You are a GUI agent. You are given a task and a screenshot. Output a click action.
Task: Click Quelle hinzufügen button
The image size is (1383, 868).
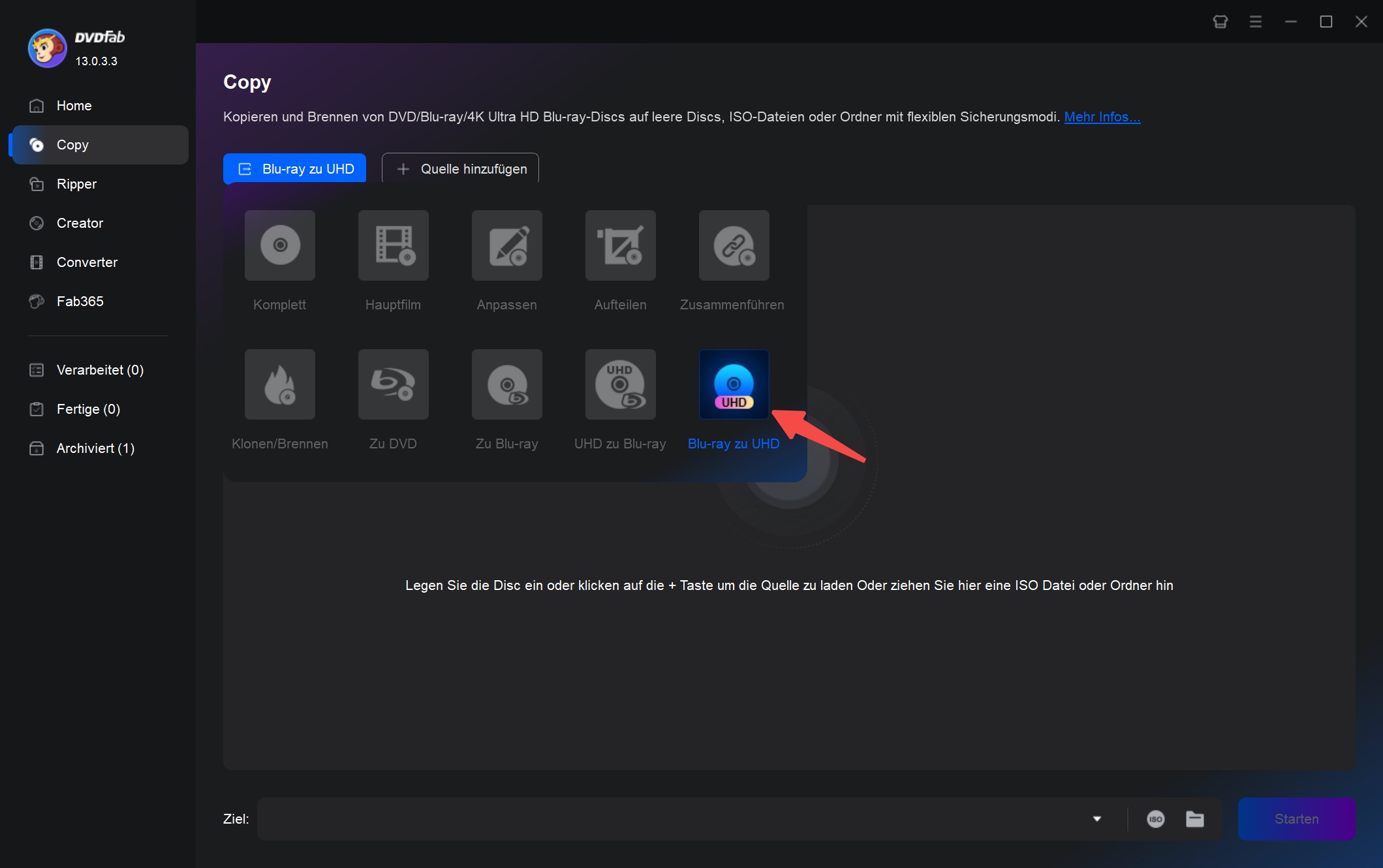click(460, 168)
